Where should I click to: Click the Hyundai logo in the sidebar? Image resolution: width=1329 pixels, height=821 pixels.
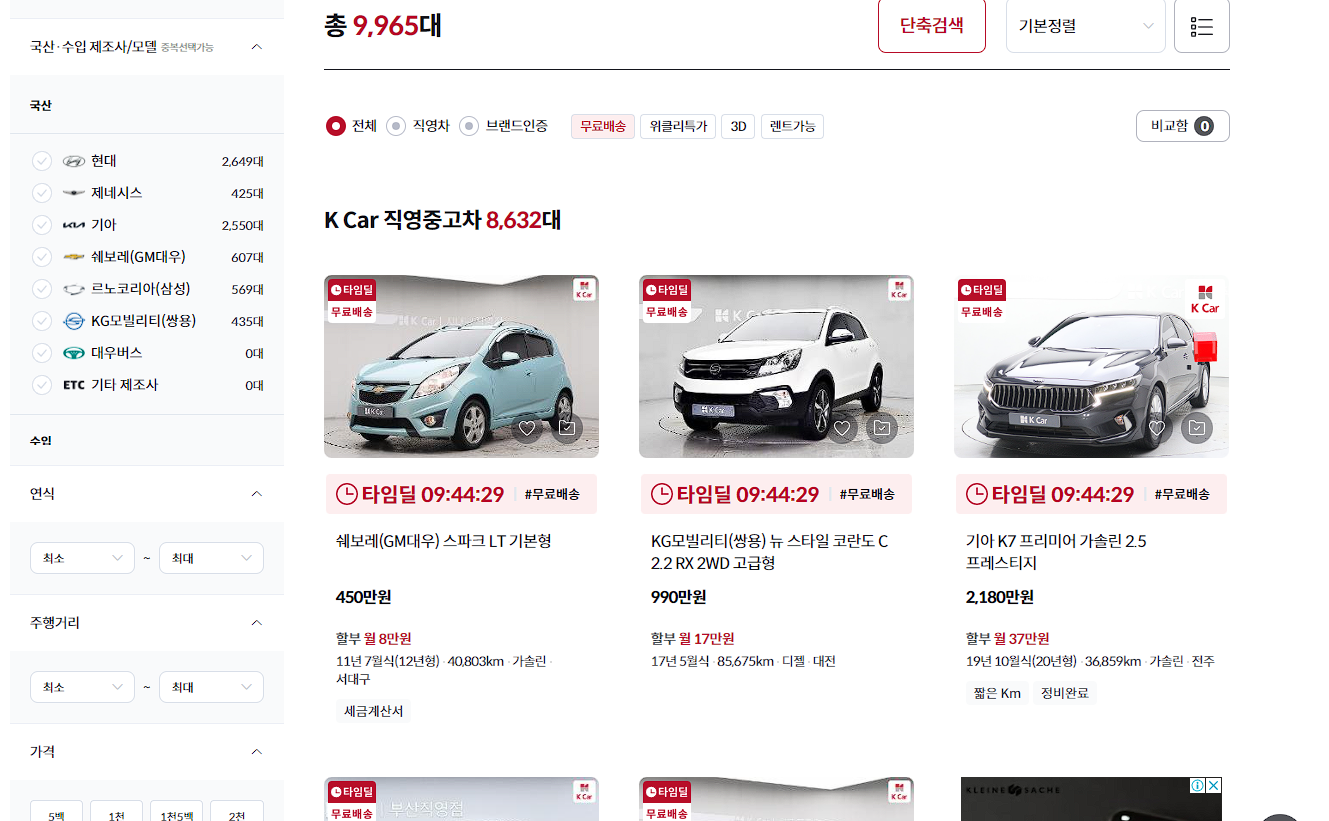click(74, 160)
